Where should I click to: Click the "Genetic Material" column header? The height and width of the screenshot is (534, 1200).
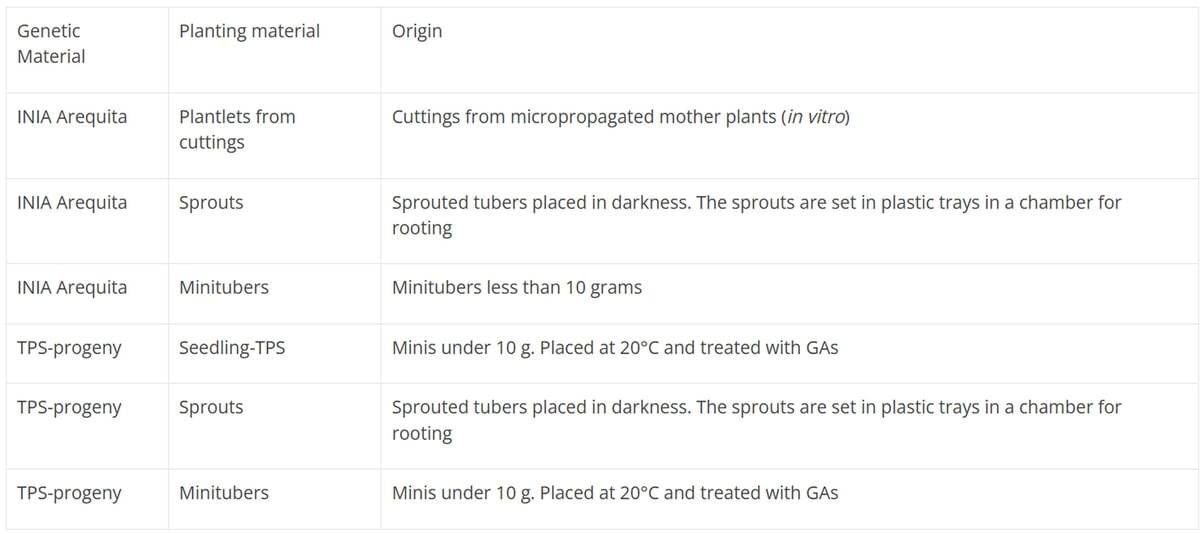point(51,44)
